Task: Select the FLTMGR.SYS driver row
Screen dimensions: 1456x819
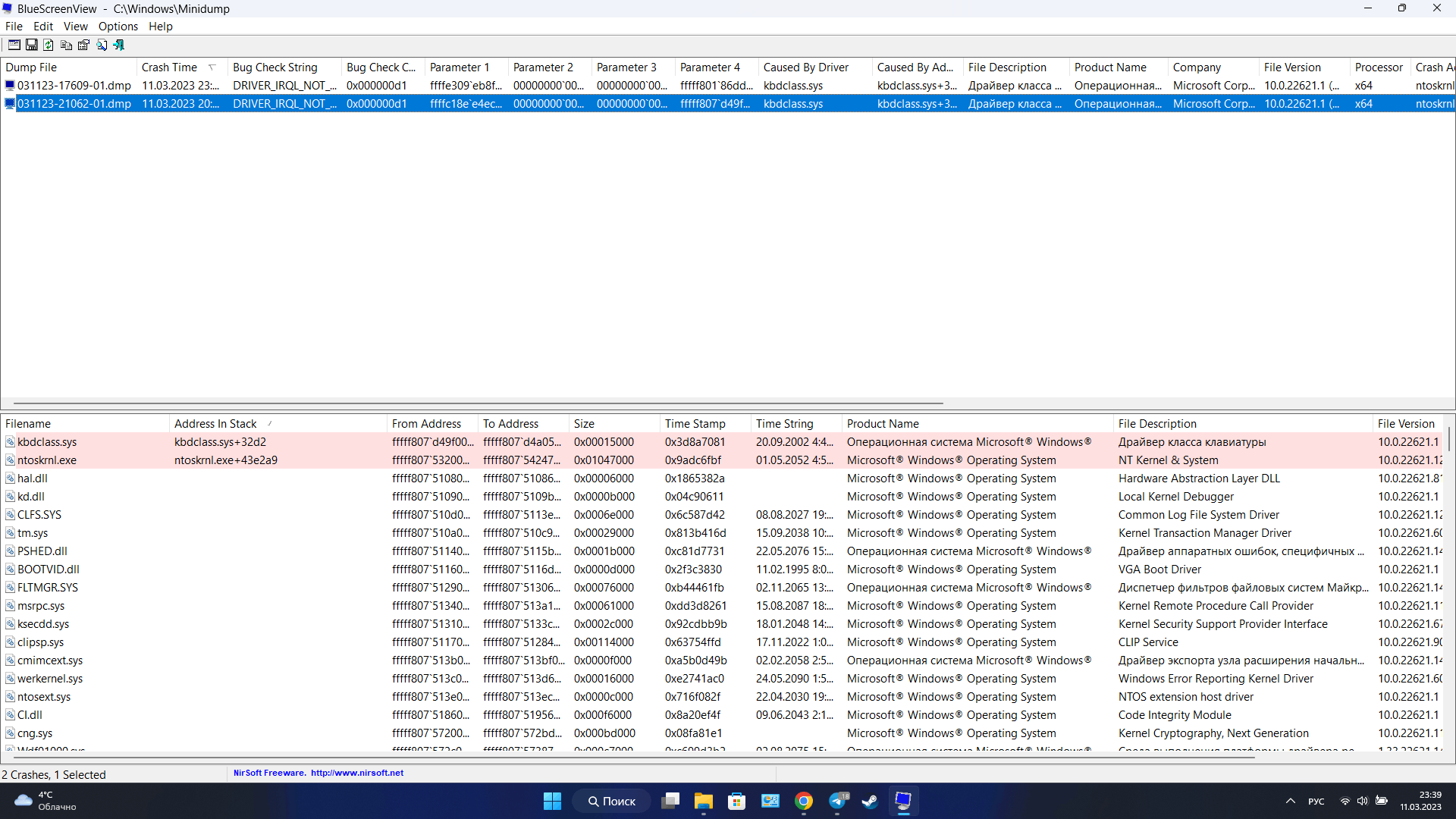Action: click(722, 588)
